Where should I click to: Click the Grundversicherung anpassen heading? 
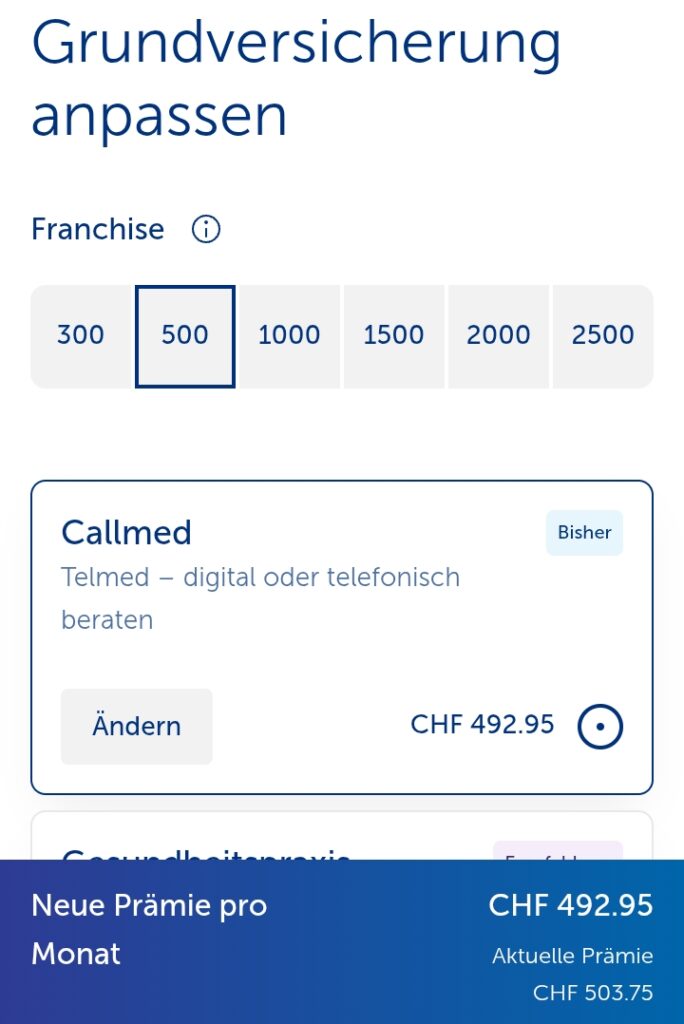[296, 78]
